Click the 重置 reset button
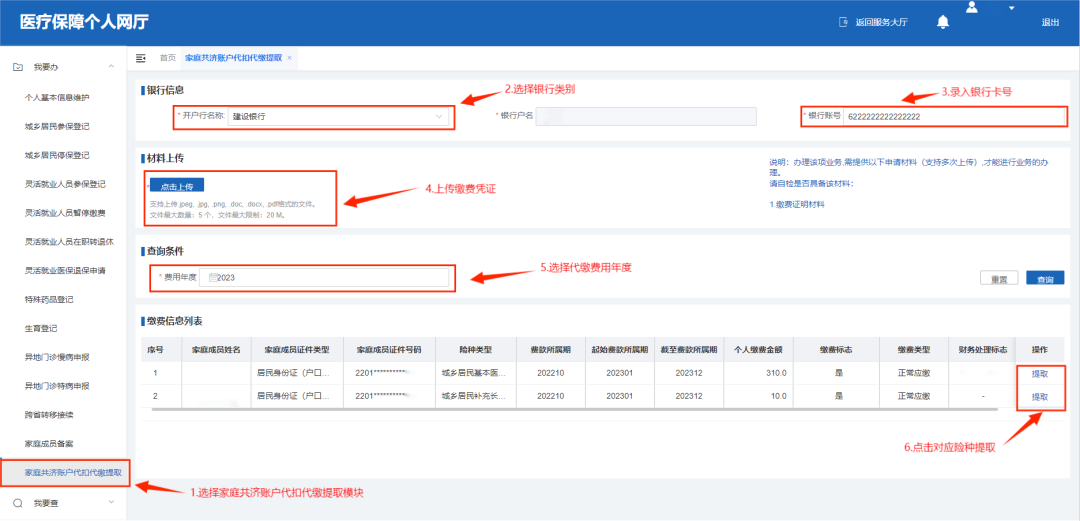 tap(998, 279)
